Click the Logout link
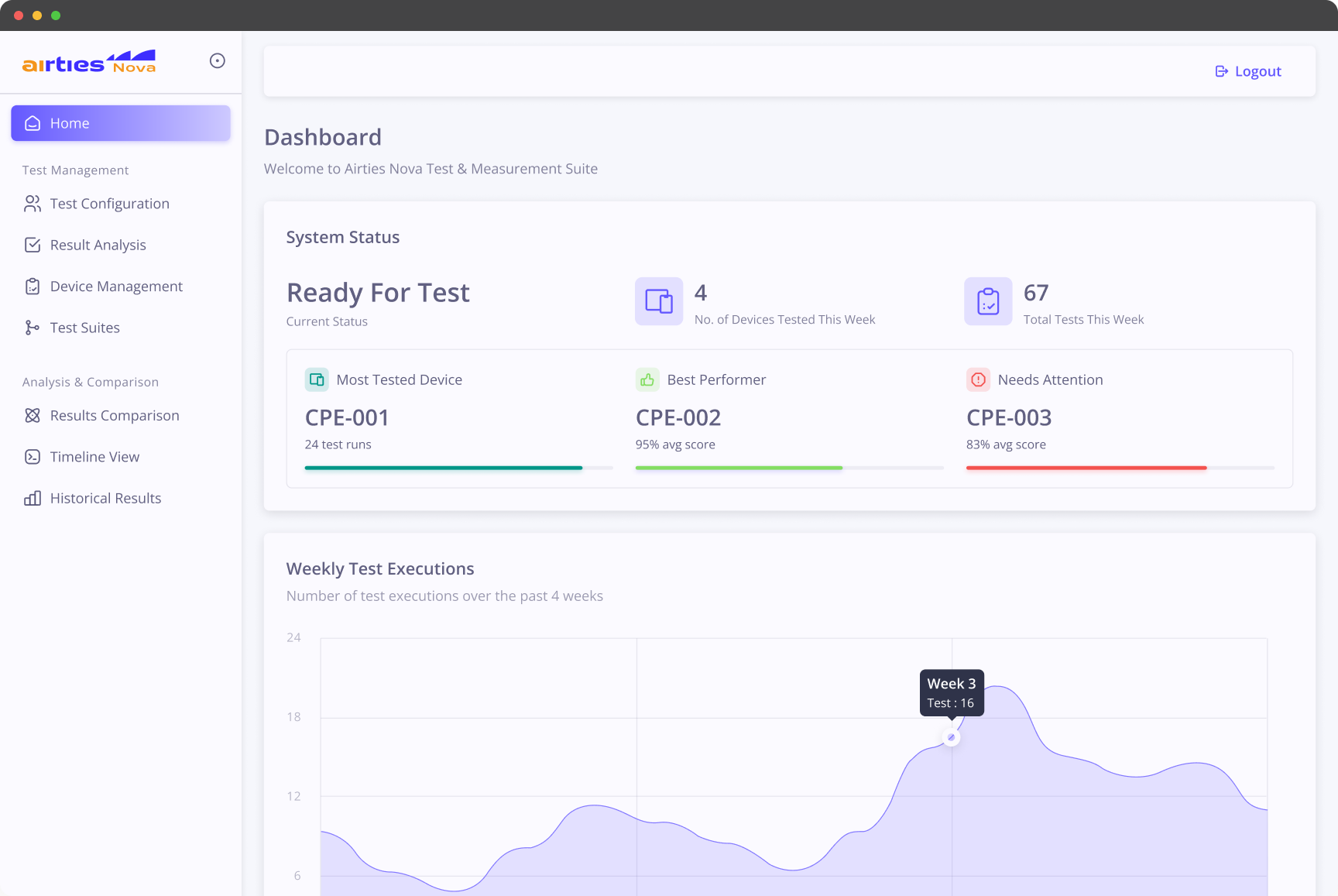 [1248, 71]
